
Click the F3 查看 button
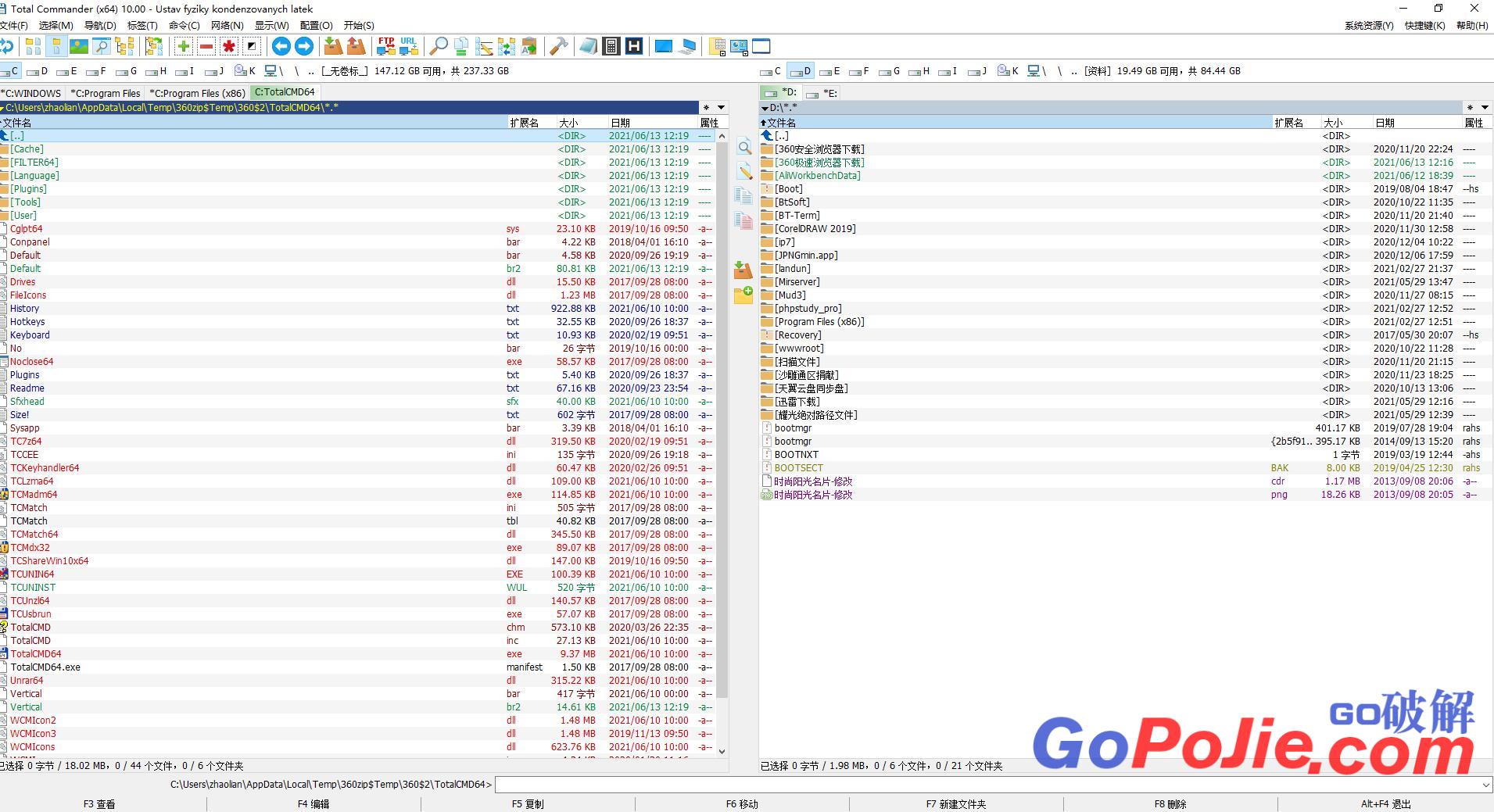click(99, 803)
